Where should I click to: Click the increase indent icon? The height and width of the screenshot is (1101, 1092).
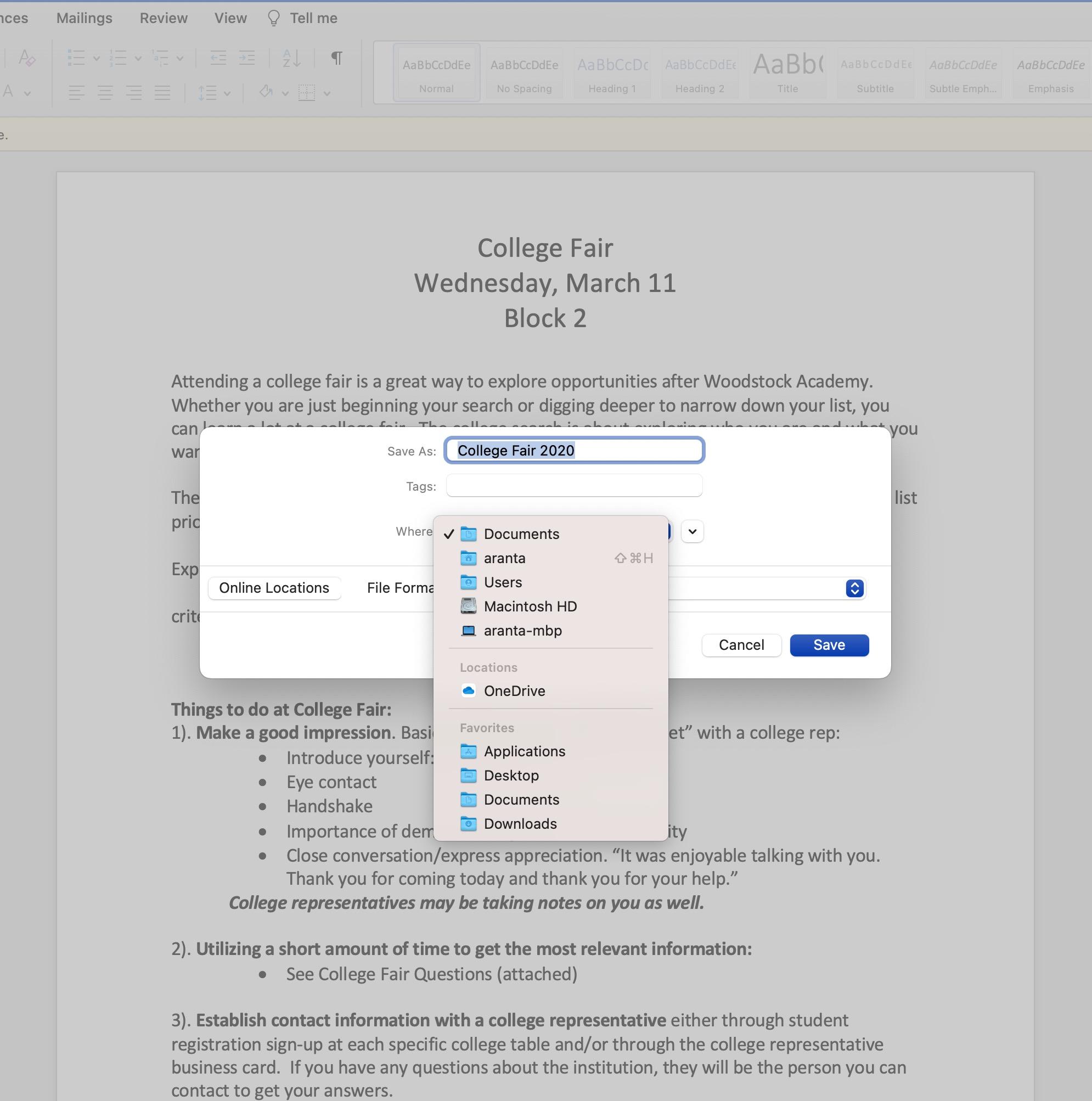246,58
